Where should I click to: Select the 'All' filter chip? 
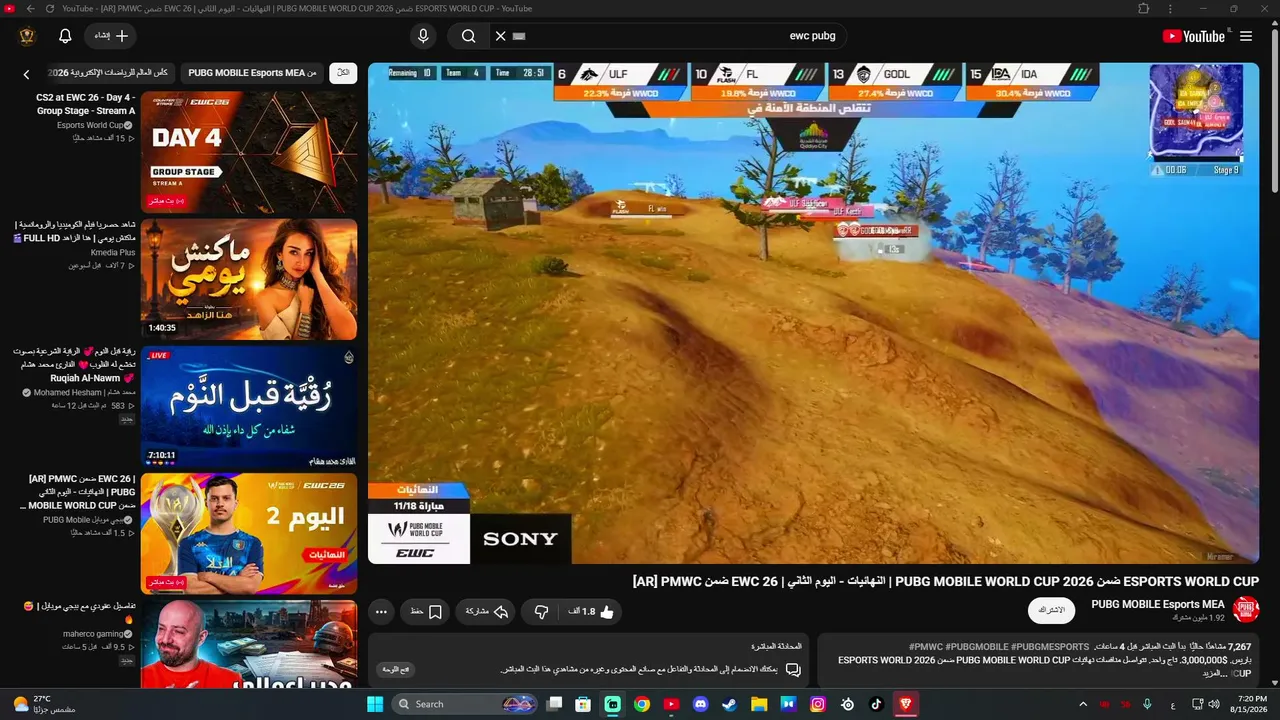tap(343, 73)
